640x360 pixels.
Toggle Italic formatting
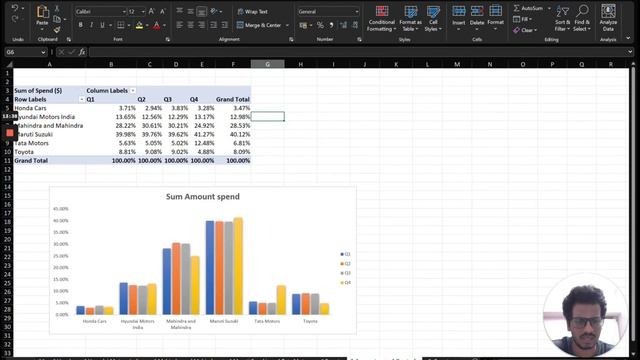(91, 25)
